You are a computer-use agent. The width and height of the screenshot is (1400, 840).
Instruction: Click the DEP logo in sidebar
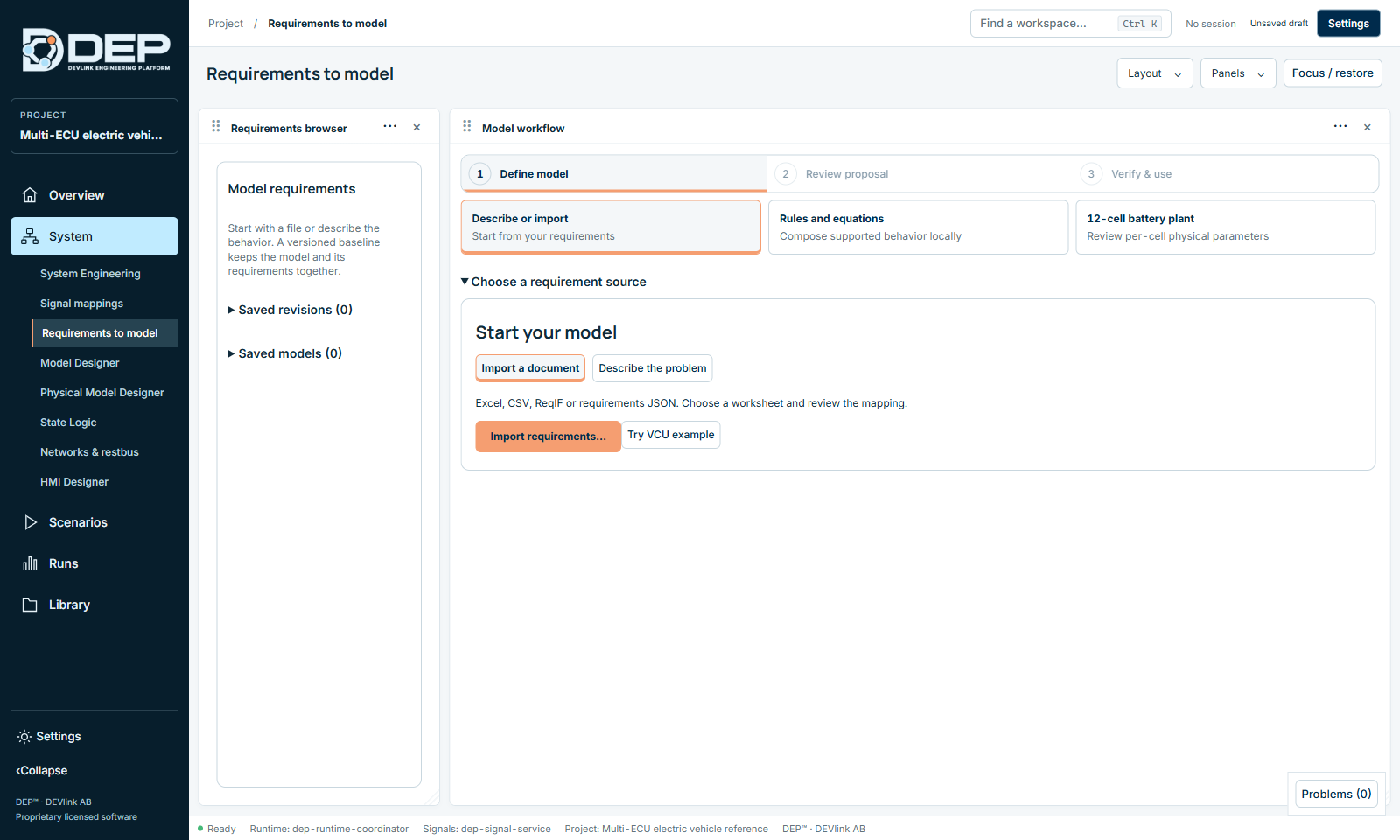pos(95,50)
